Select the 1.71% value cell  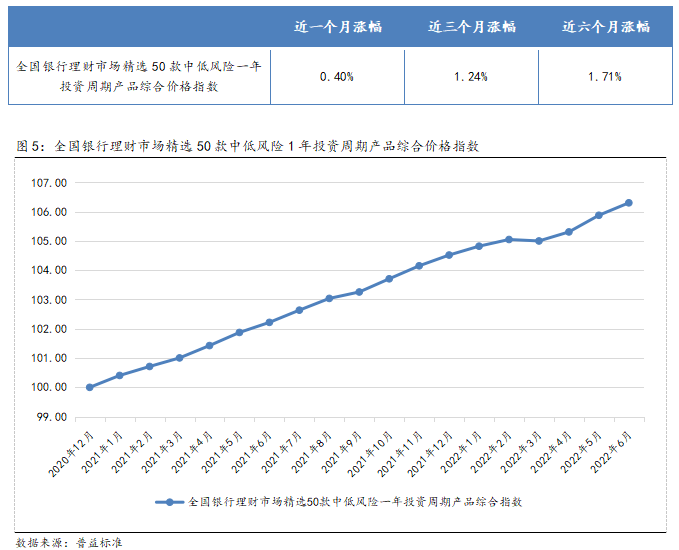pyautogui.click(x=606, y=76)
